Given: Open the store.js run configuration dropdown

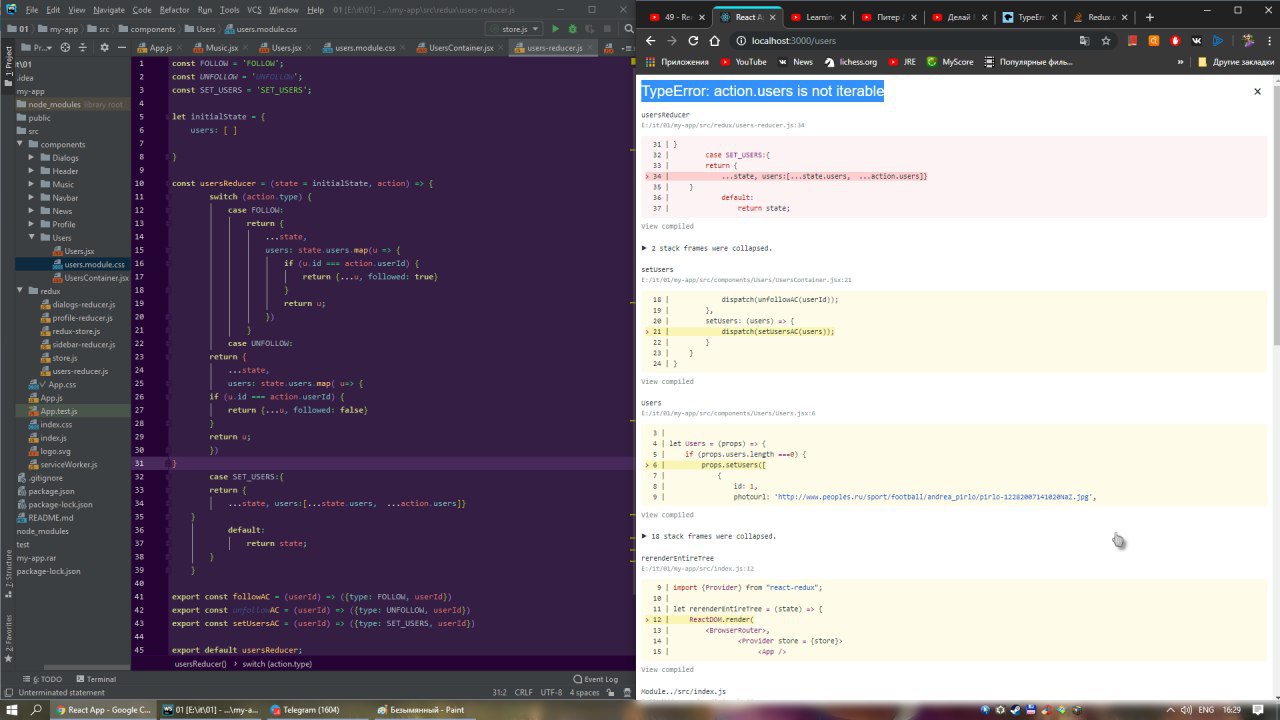Looking at the screenshot, I should [520, 29].
